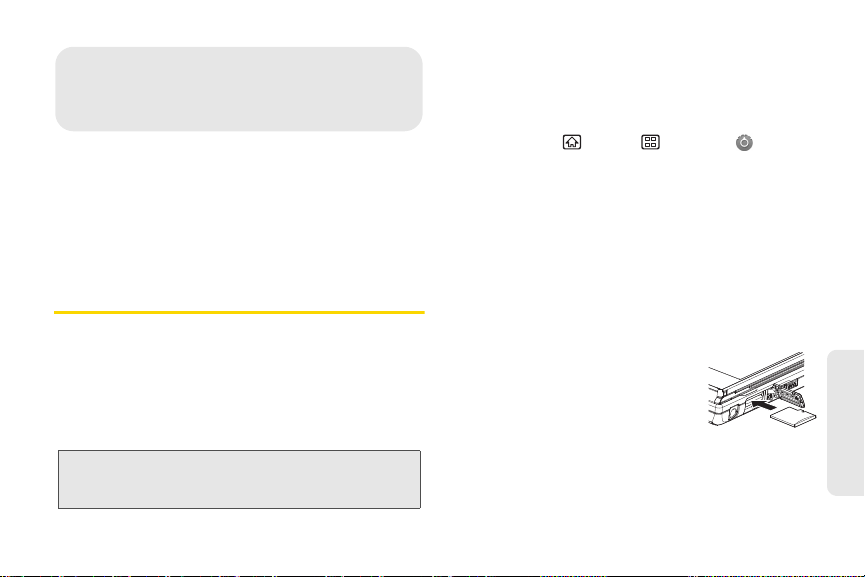Select the microSD card drawing
865x577 pixels.
click(x=793, y=418)
